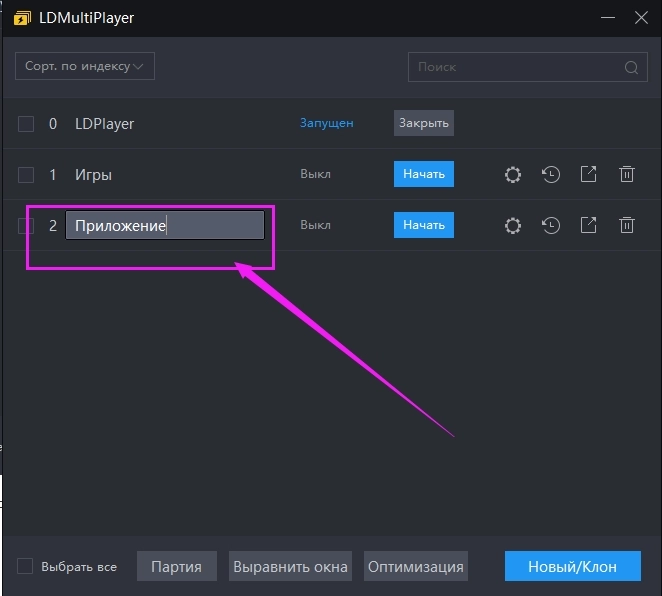662x596 pixels.
Task: Click inside the Поиск search field
Action: [x=515, y=68]
